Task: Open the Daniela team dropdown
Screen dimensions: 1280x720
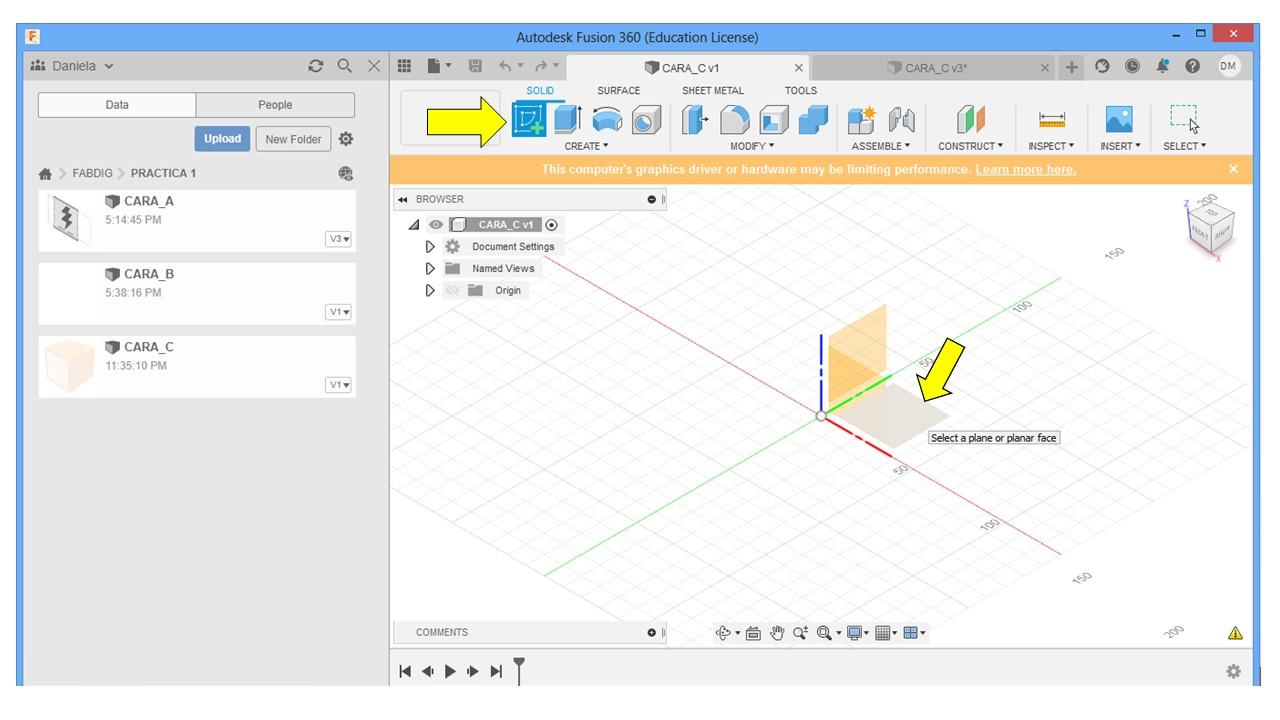Action: pyautogui.click(x=73, y=66)
